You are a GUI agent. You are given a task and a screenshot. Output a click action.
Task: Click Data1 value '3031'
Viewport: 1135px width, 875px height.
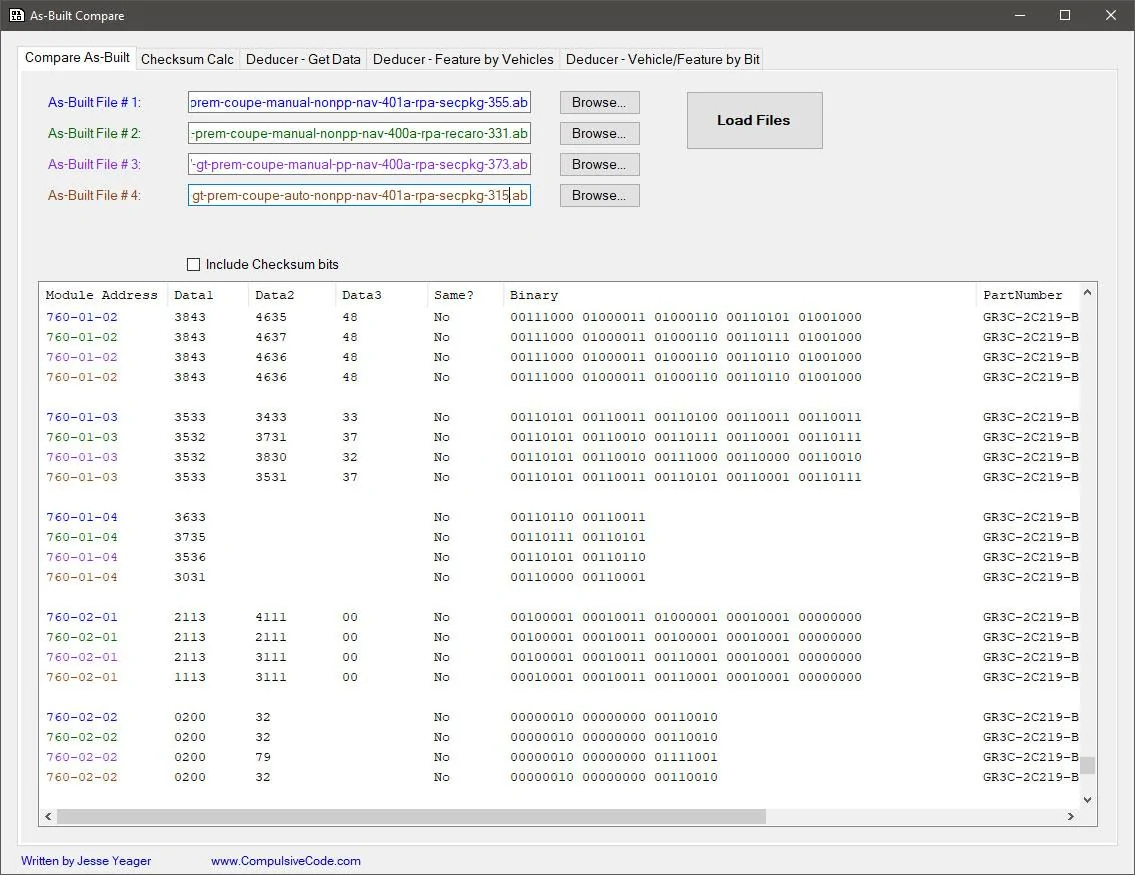coord(190,578)
